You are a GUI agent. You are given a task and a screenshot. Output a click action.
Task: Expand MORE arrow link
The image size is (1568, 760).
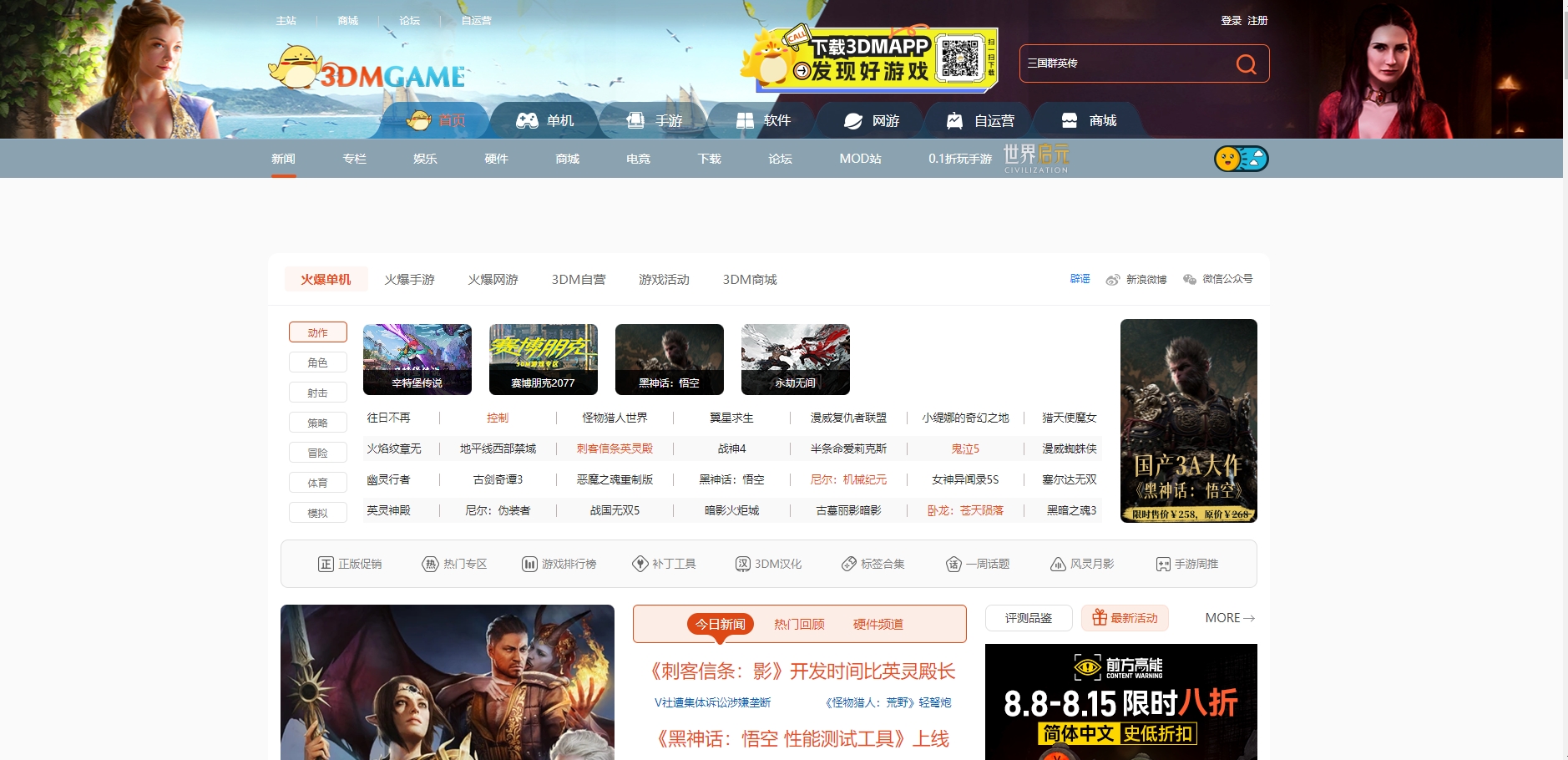[x=1230, y=618]
